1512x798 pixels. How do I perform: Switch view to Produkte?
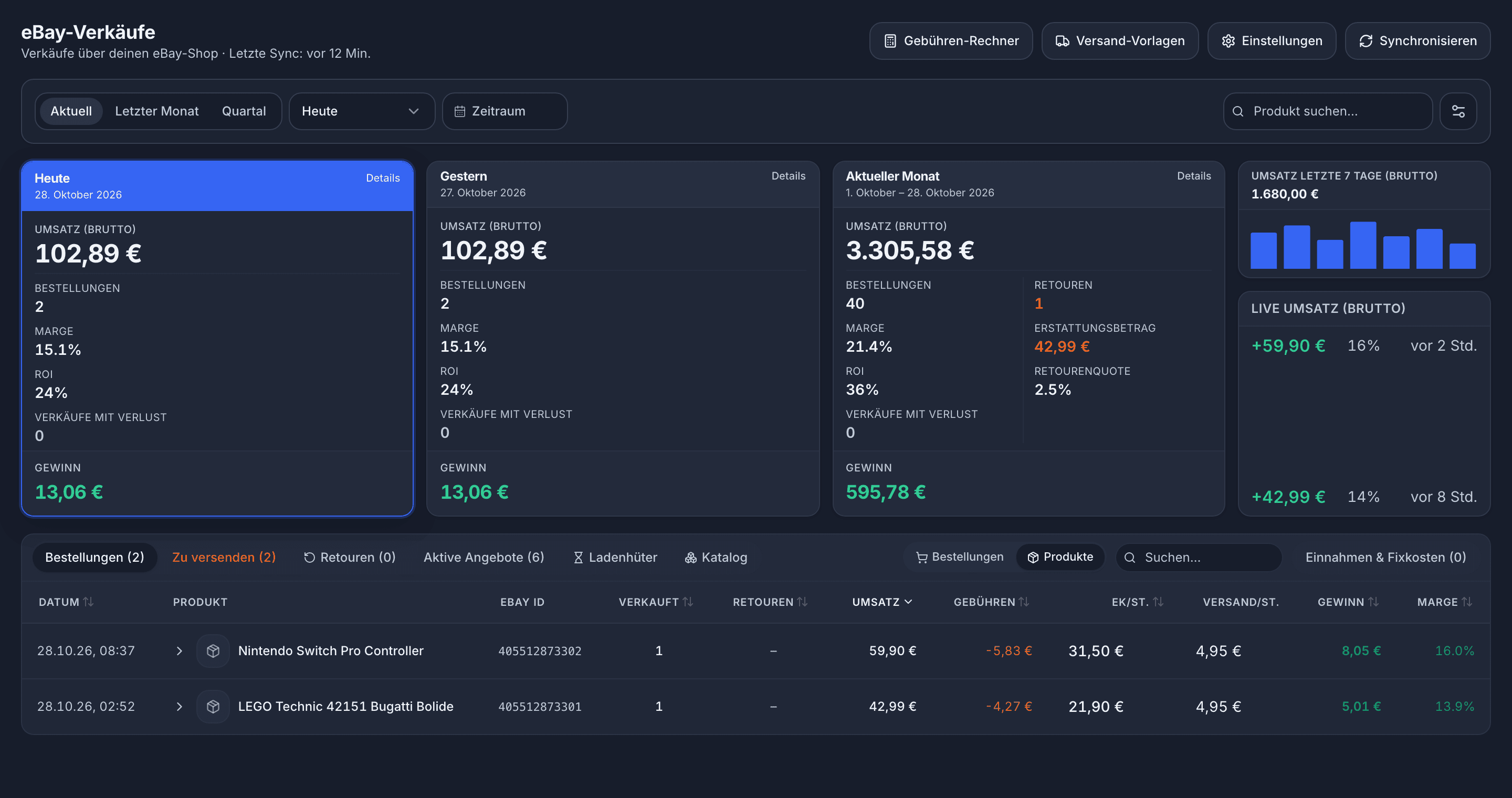(1060, 557)
